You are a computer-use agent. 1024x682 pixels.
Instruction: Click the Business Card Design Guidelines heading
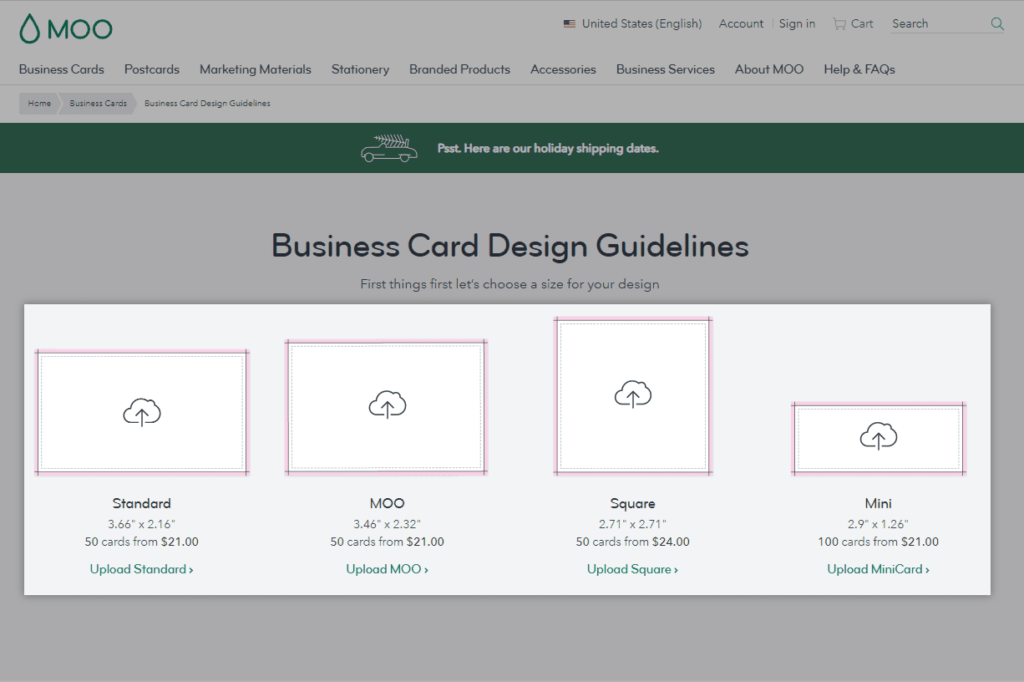point(510,246)
